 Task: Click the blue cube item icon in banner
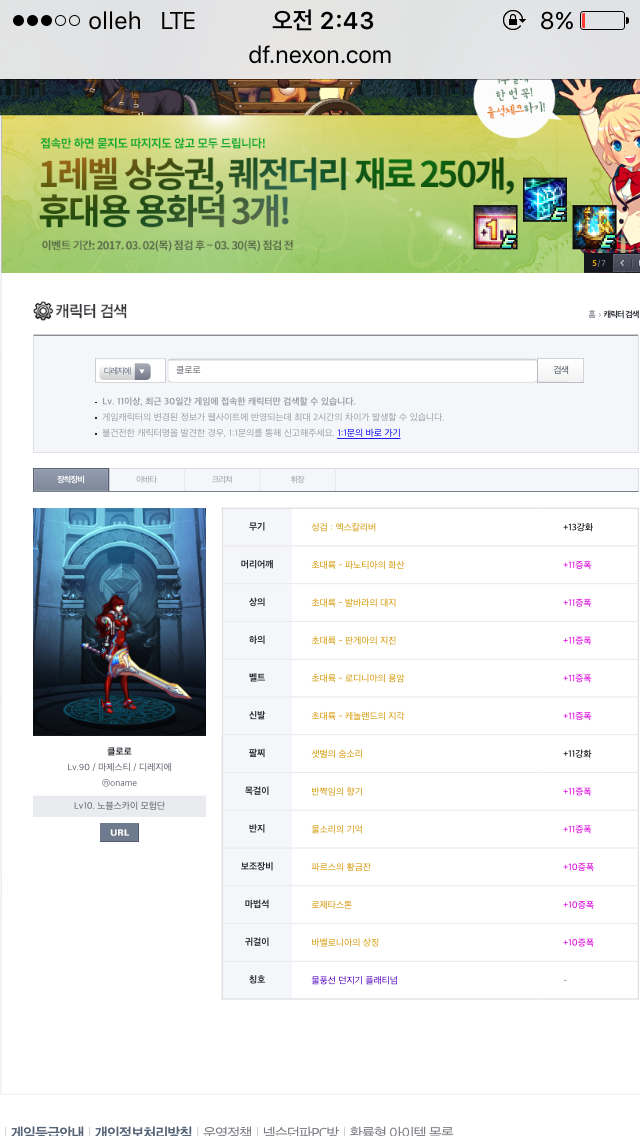pyautogui.click(x=545, y=199)
